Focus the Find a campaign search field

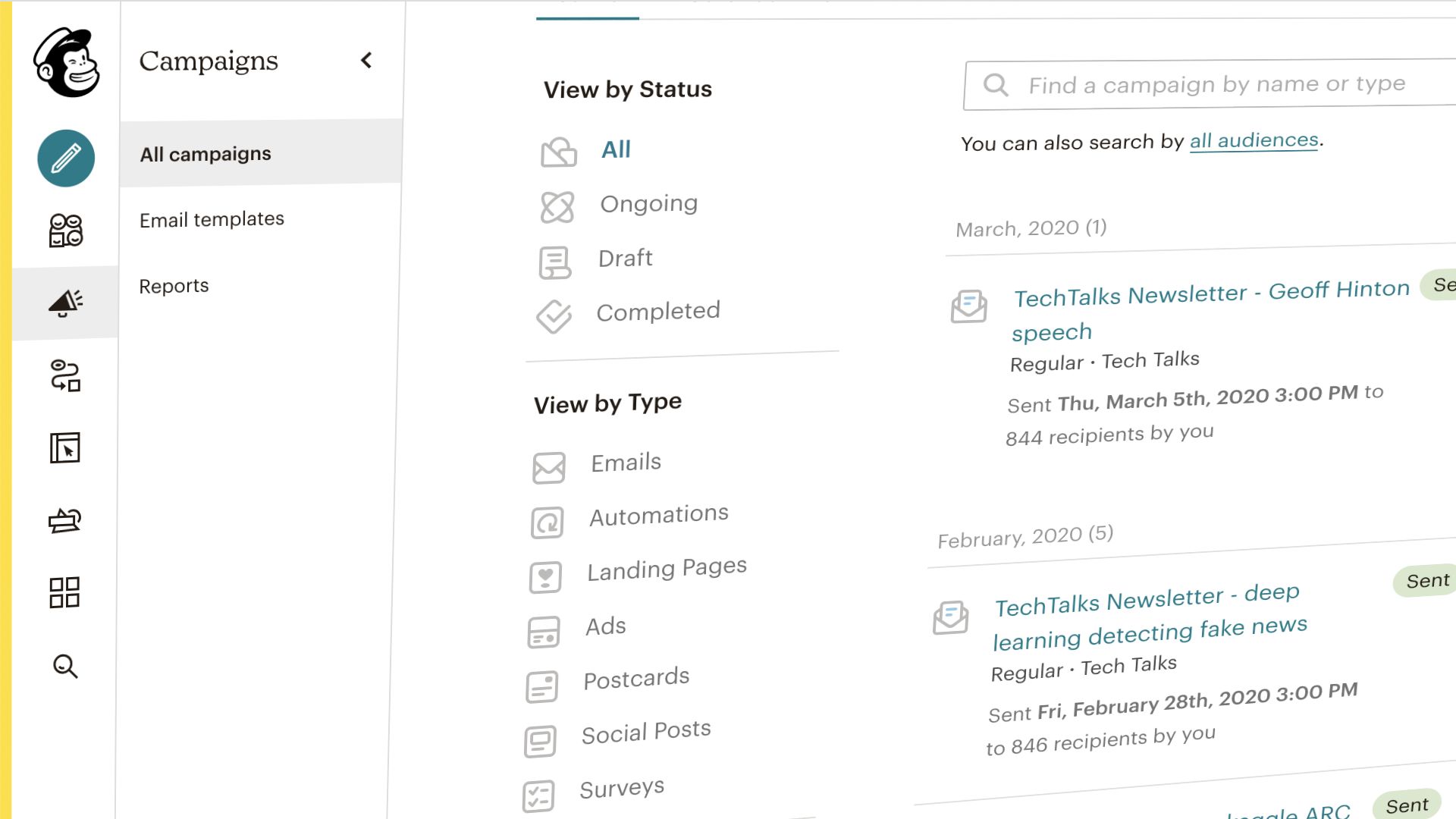click(1210, 84)
